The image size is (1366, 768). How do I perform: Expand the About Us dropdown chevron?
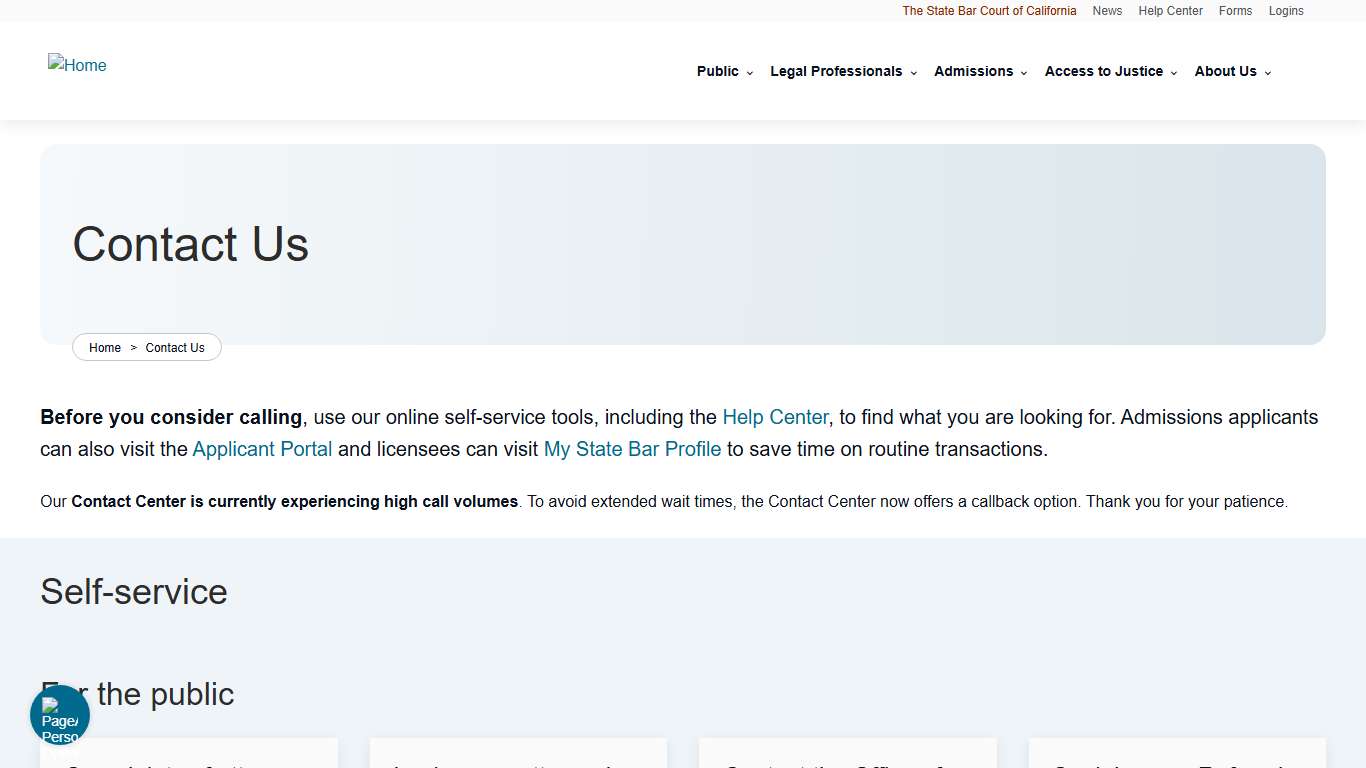click(x=1268, y=72)
